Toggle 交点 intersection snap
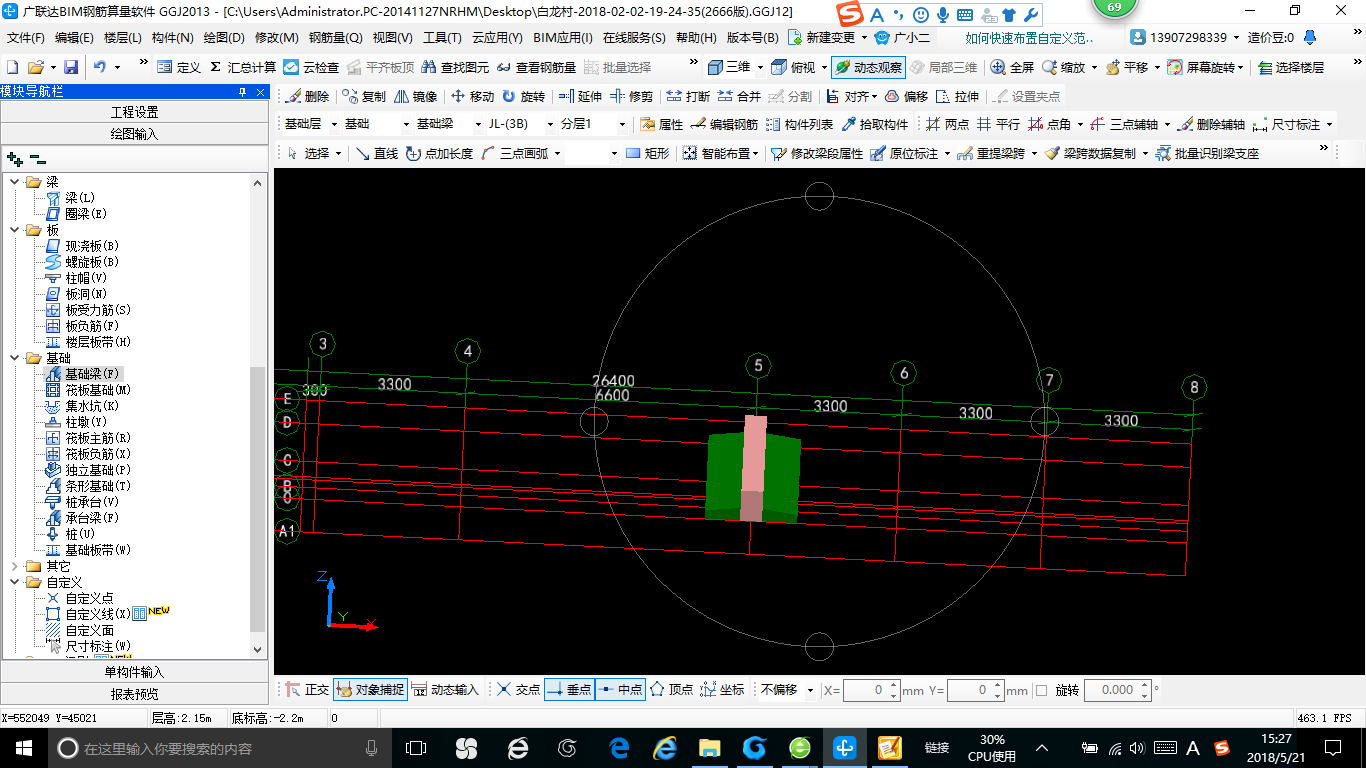1366x768 pixels. tap(518, 689)
